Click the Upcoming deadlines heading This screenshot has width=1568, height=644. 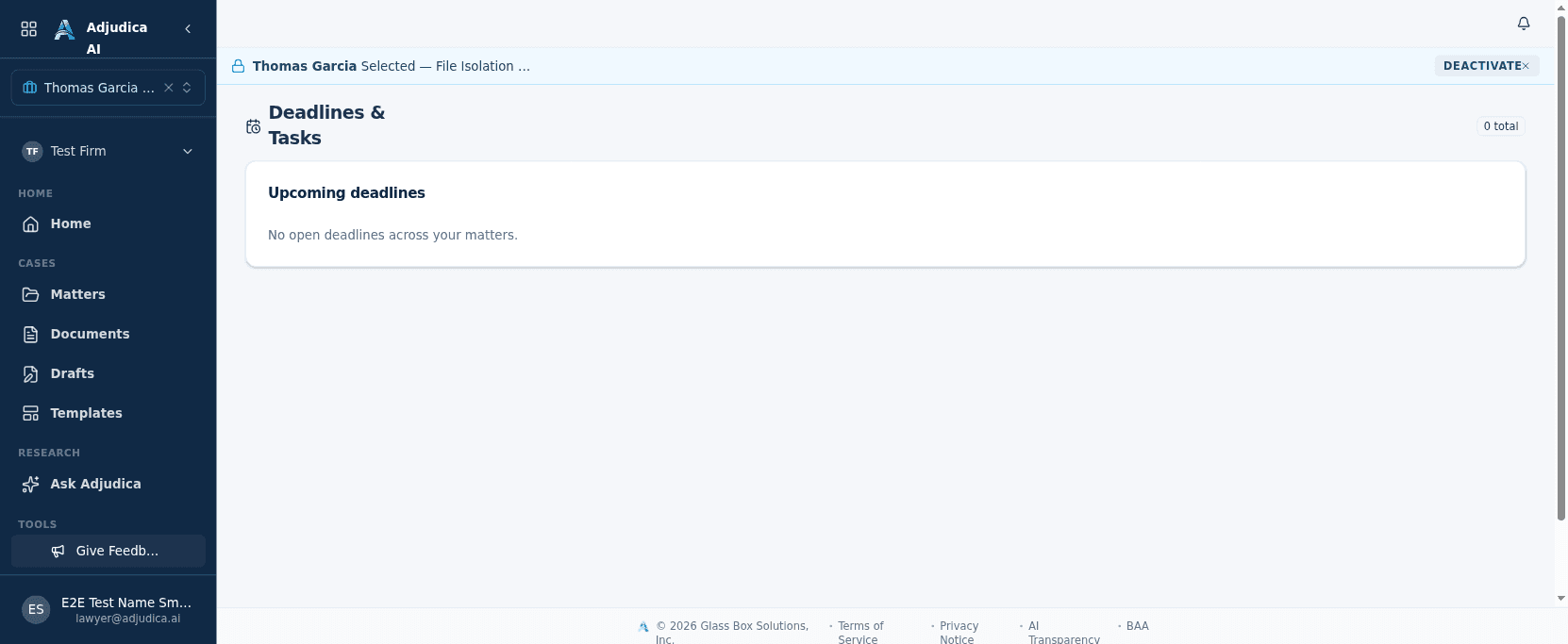(x=346, y=192)
